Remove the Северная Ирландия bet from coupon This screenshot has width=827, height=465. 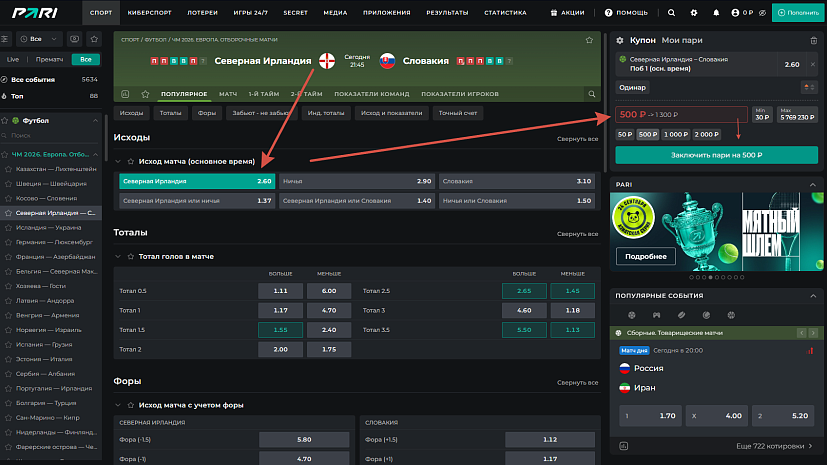(812, 64)
